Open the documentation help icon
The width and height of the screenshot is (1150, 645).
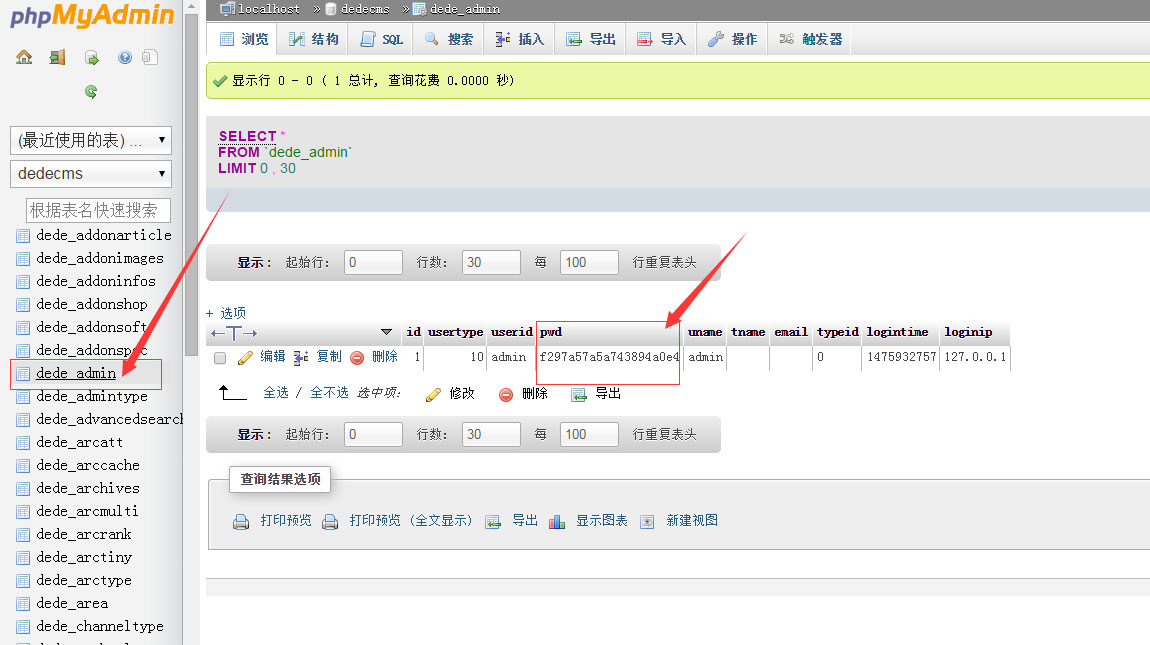(125, 57)
